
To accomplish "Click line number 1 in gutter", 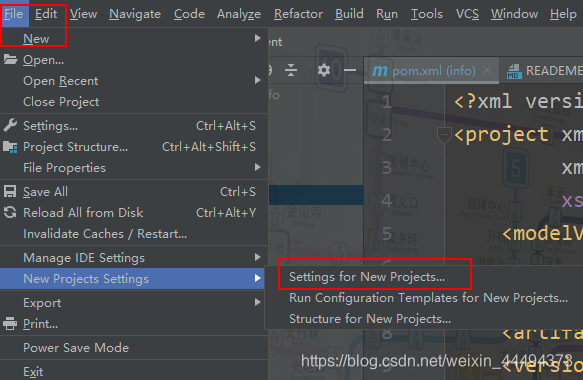I will (x=387, y=102).
